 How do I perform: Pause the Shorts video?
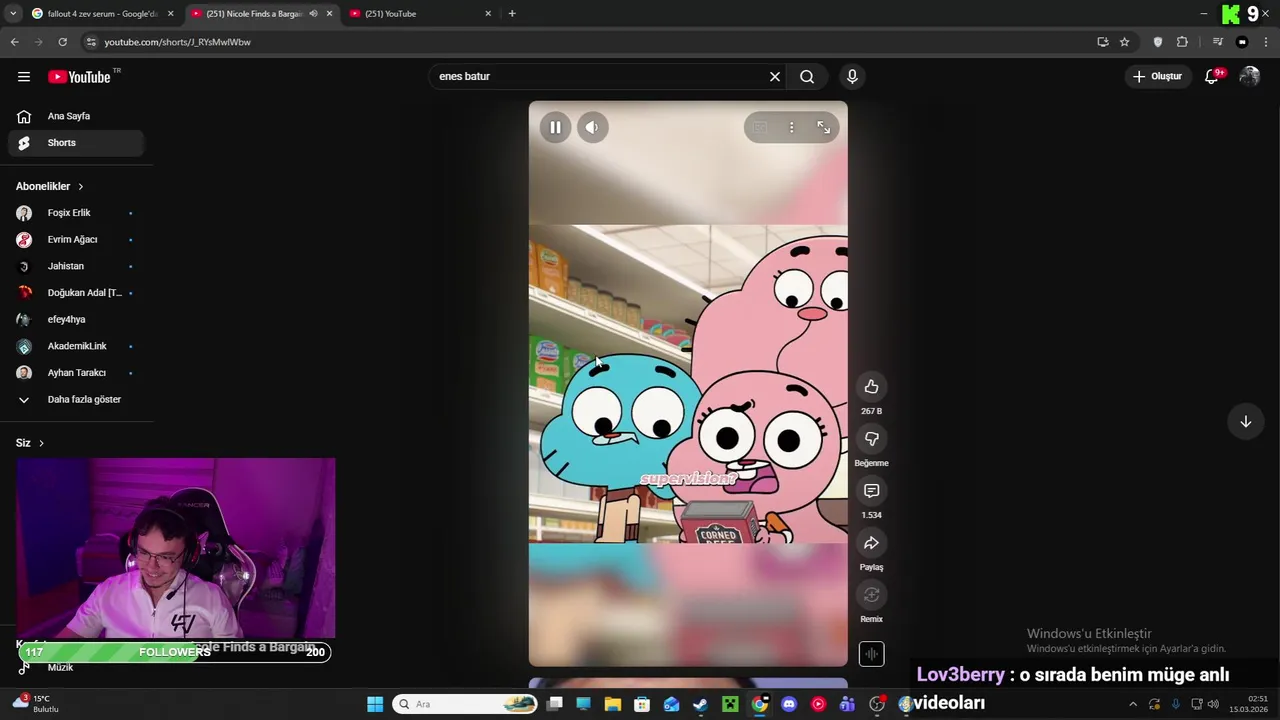click(555, 127)
